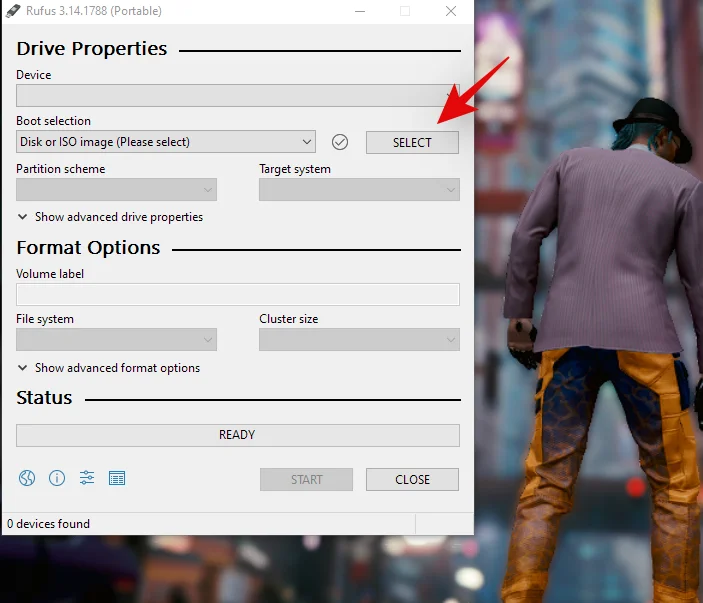Click the '0 devices found' status text
This screenshot has height=603, width=703.
coord(48,524)
